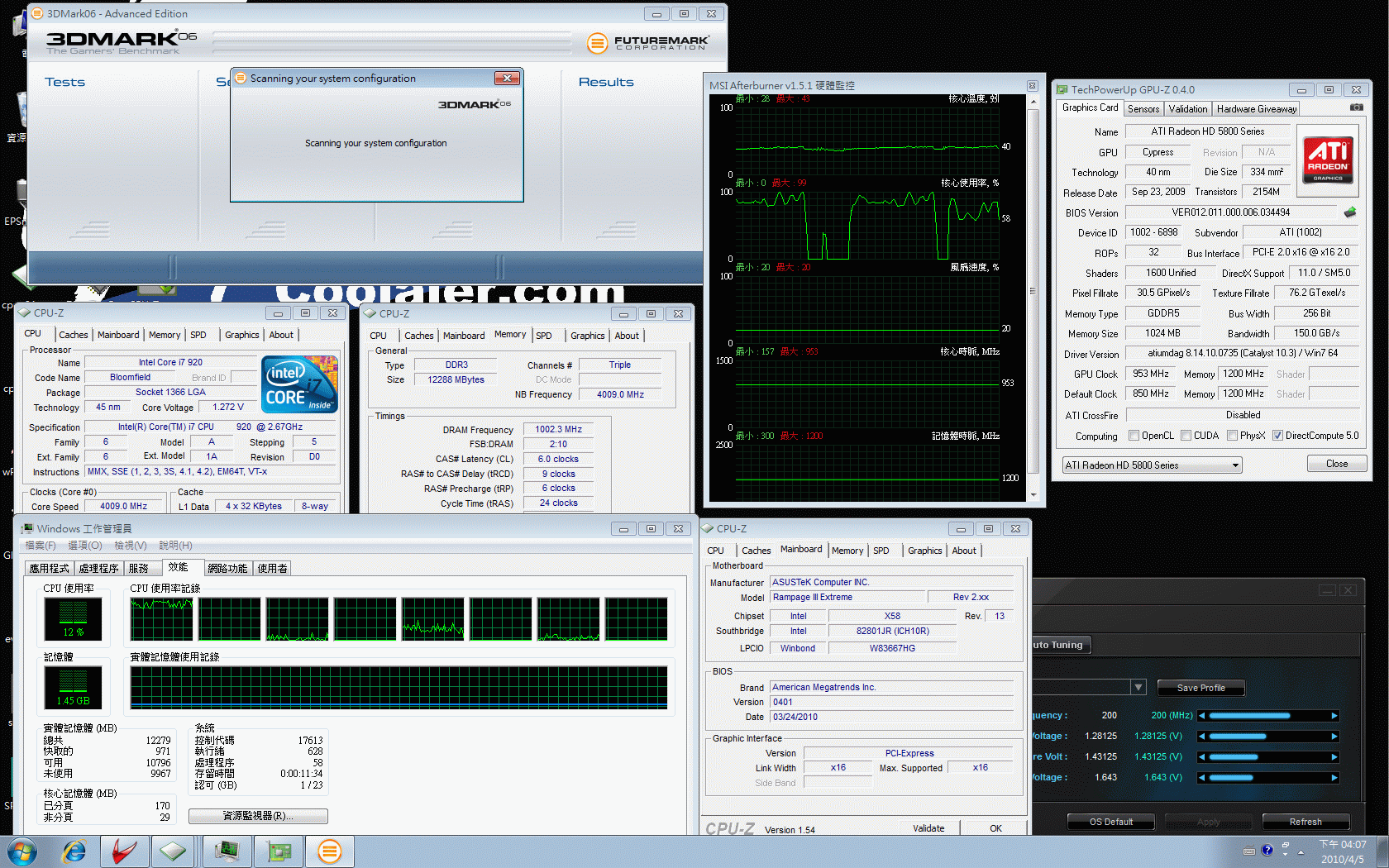
Task: Raise 1.28125 V voltage with right arrow
Action: [x=1334, y=737]
